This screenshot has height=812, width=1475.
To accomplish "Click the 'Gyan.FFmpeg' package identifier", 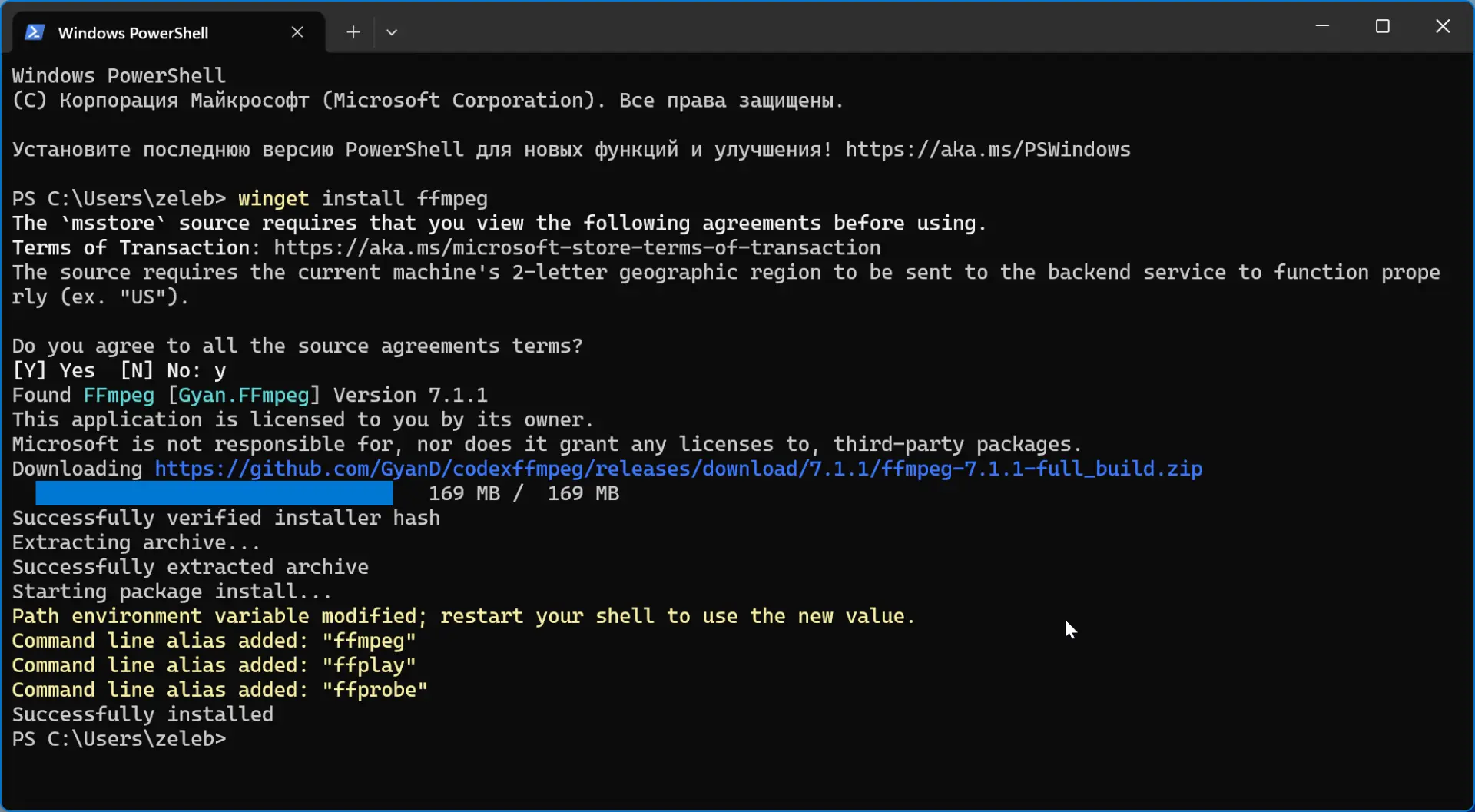I will (244, 396).
